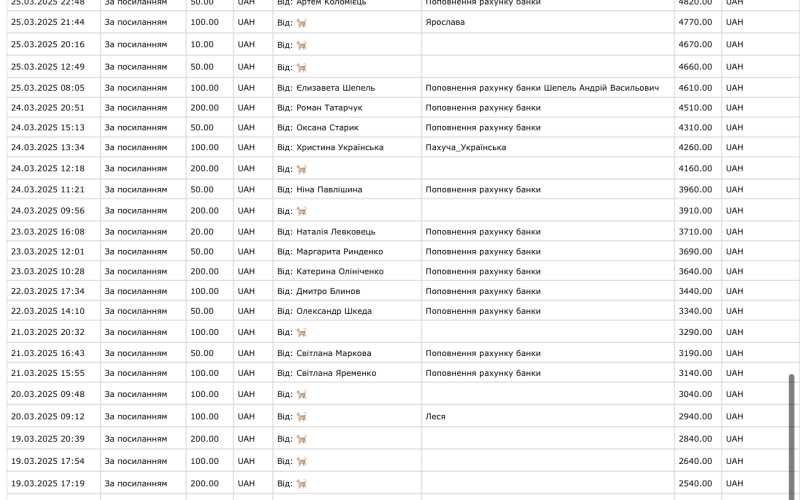Select sender cell 'Від: Олександр Шкеда'
Viewport: 800px width, 500px height.
point(347,311)
